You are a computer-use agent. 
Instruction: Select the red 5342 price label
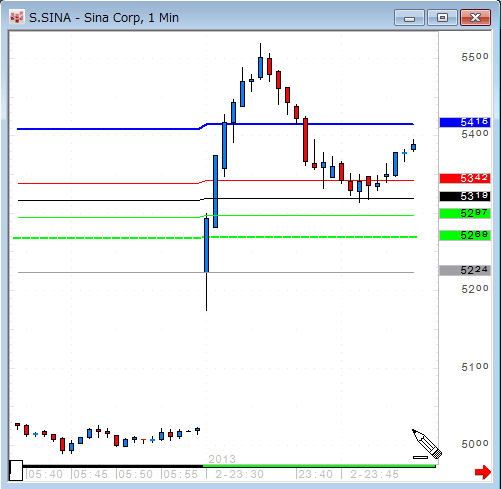pos(465,178)
